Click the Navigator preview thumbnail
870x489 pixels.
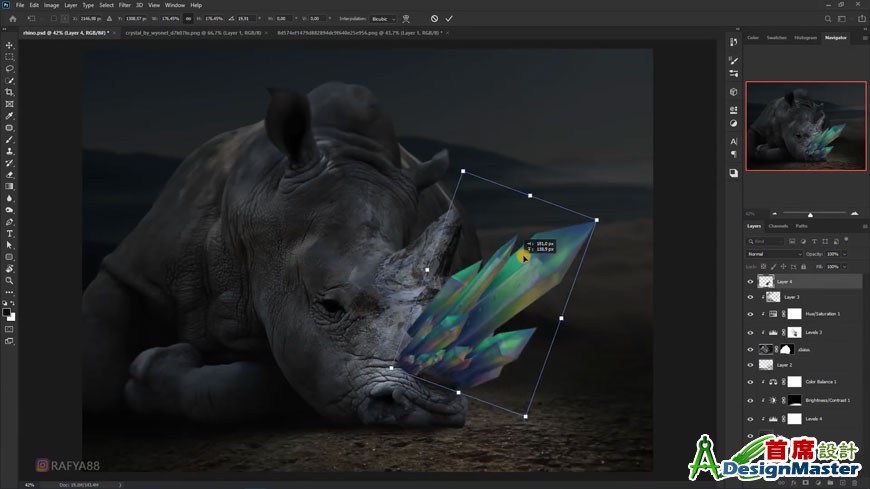point(806,126)
